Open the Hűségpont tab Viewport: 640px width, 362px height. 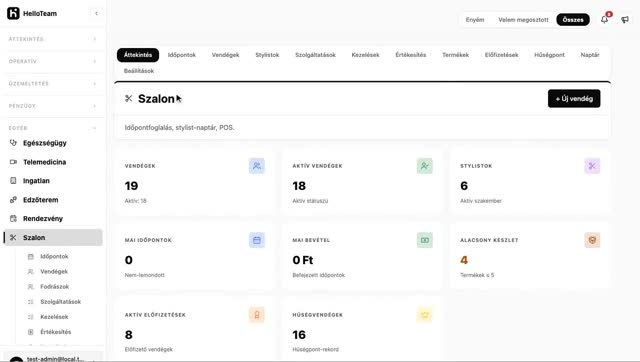(x=549, y=55)
